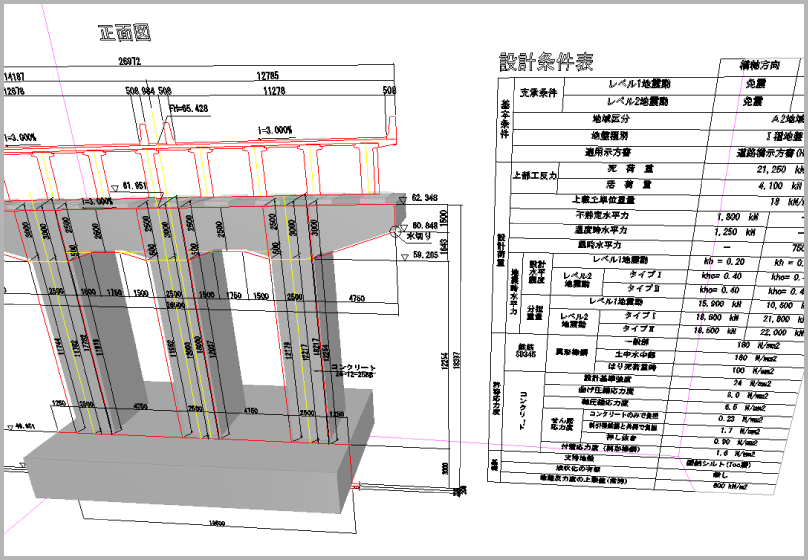Click the 600 kN/m2 value
This screenshot has width=808, height=560.
coord(729,486)
